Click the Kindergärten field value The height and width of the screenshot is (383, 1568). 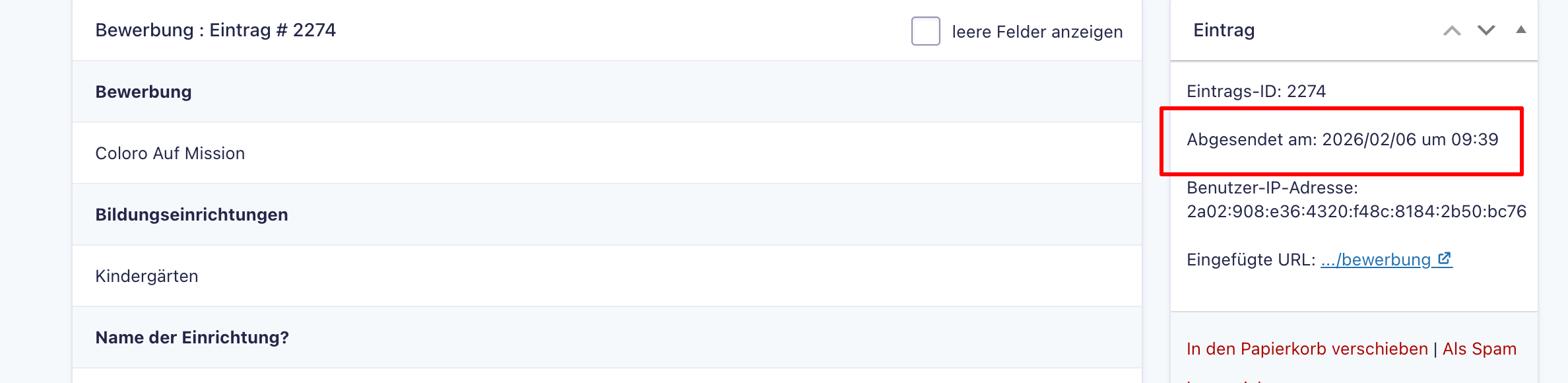(147, 276)
